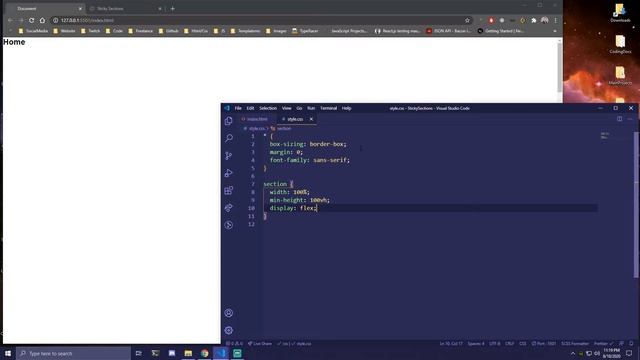This screenshot has width=640, height=360.
Task: Open the Code bookmarks folder
Action: (114, 31)
